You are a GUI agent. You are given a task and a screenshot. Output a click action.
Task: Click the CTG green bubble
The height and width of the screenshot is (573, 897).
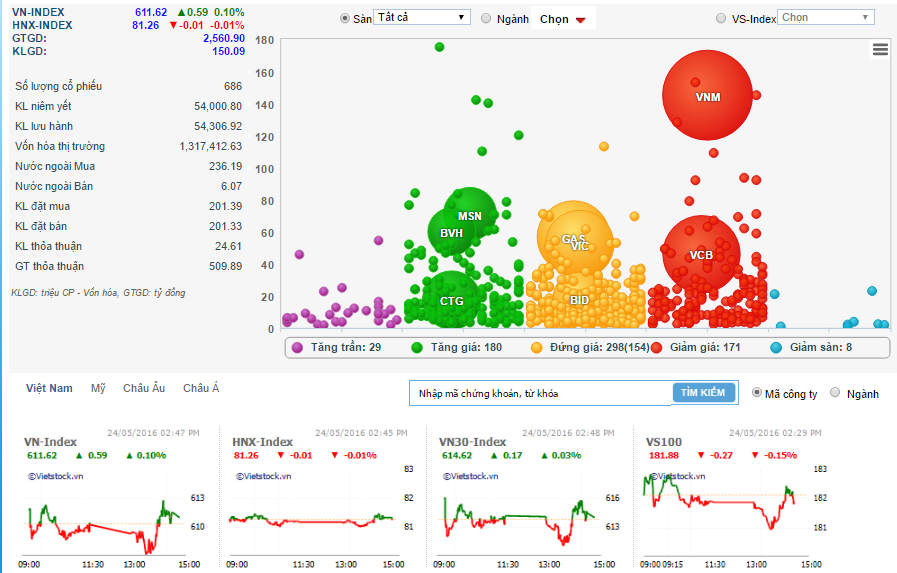click(x=451, y=300)
